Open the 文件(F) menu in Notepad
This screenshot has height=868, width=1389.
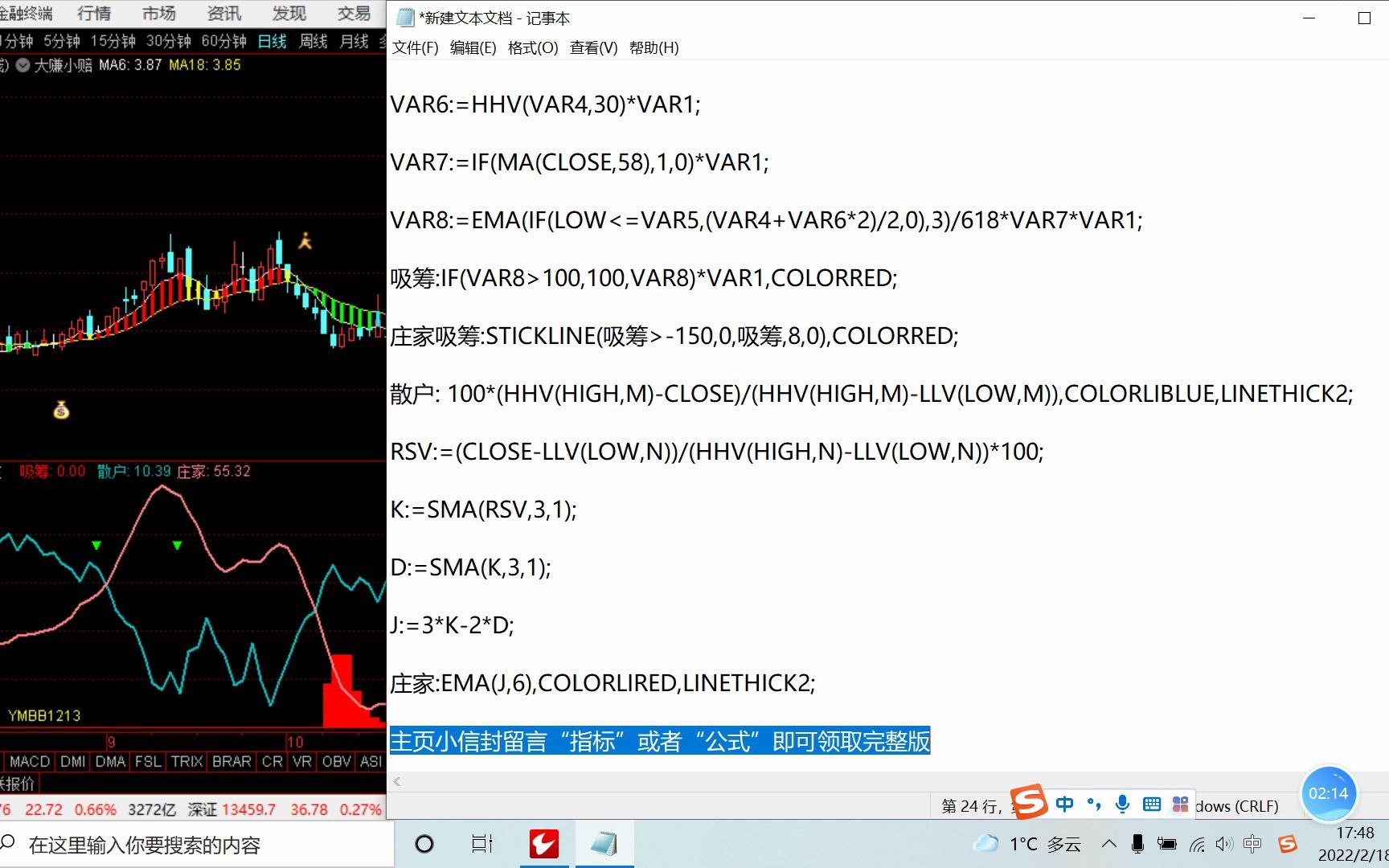[x=415, y=47]
